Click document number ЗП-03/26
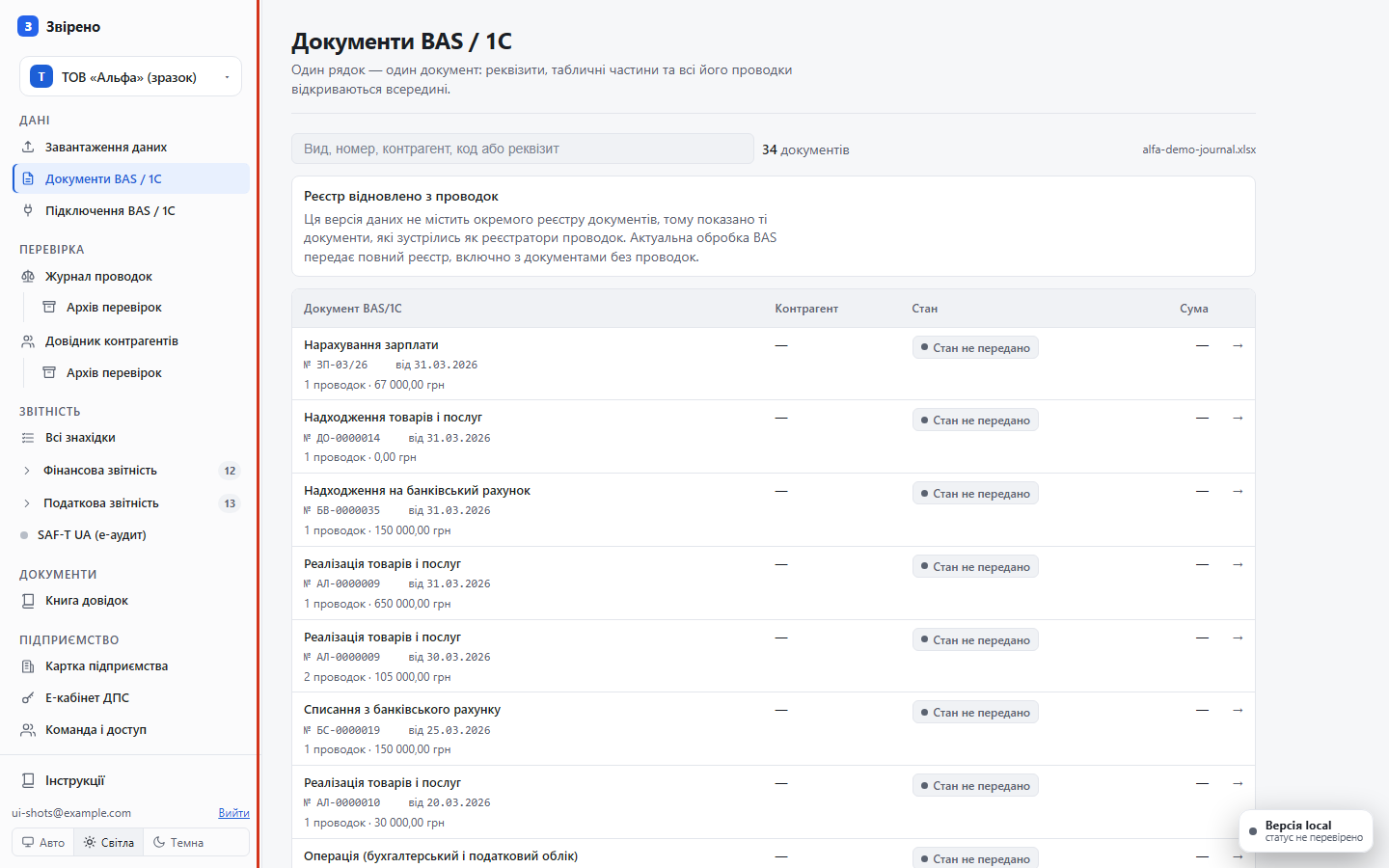This screenshot has width=1389, height=868. tap(336, 365)
